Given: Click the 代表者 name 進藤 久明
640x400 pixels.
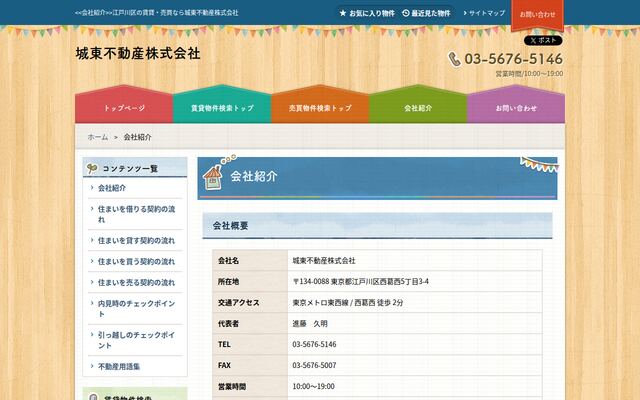Looking at the screenshot, I should (x=310, y=323).
